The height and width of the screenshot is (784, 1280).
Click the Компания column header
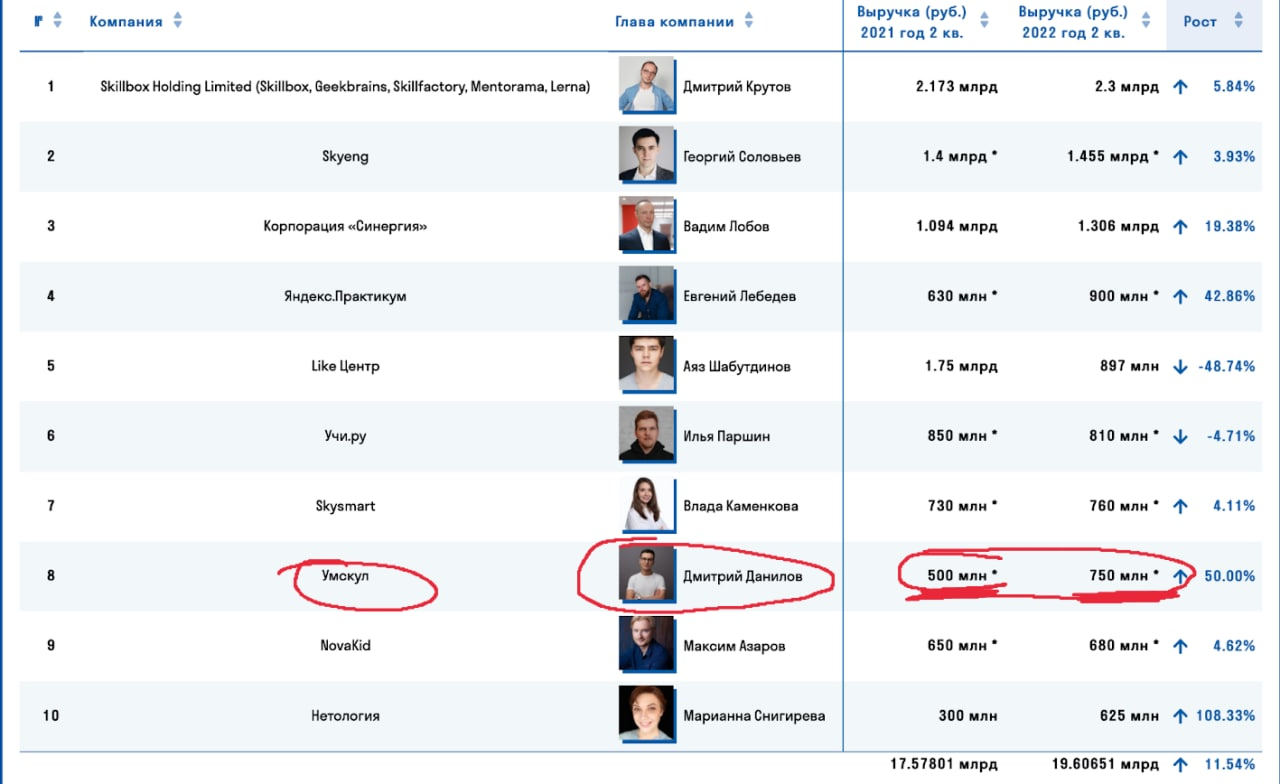[x=126, y=21]
